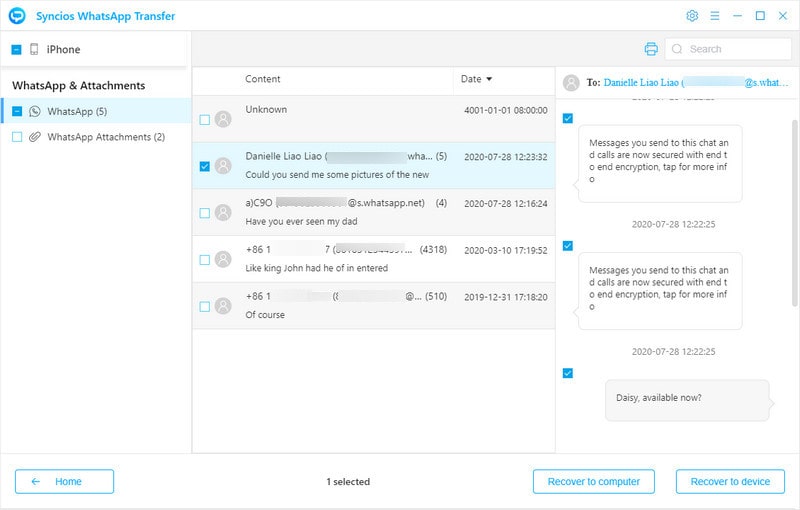Click date 2020-03-10 17:19:52

point(506,250)
